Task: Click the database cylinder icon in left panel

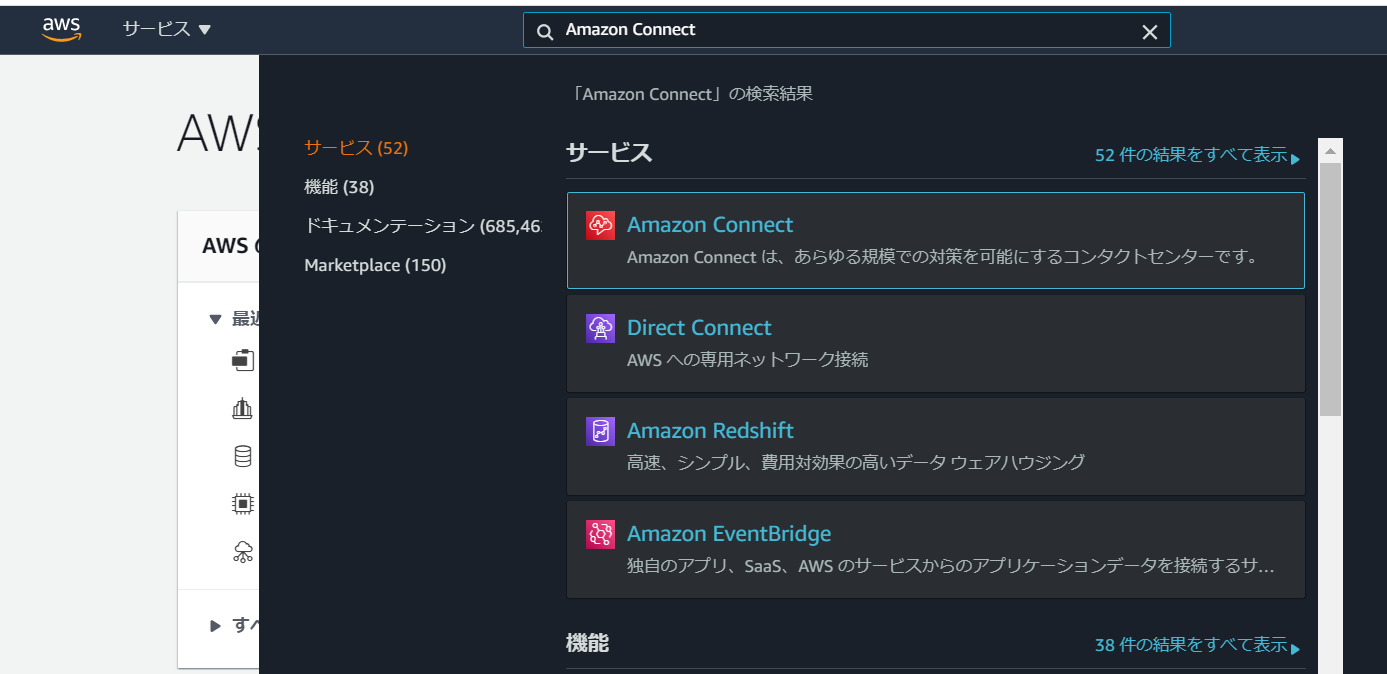Action: coord(242,457)
